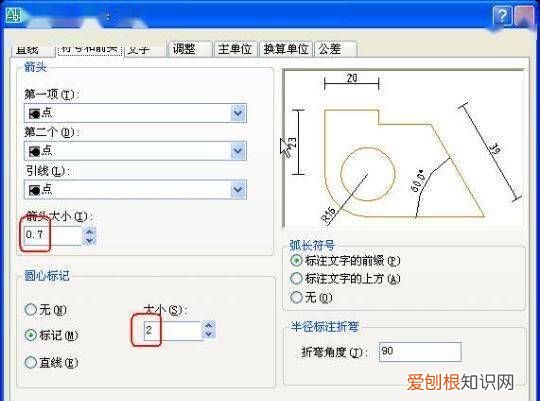Click the dot arrowhead icon in 第二个
The image size is (540, 401).
(34, 151)
